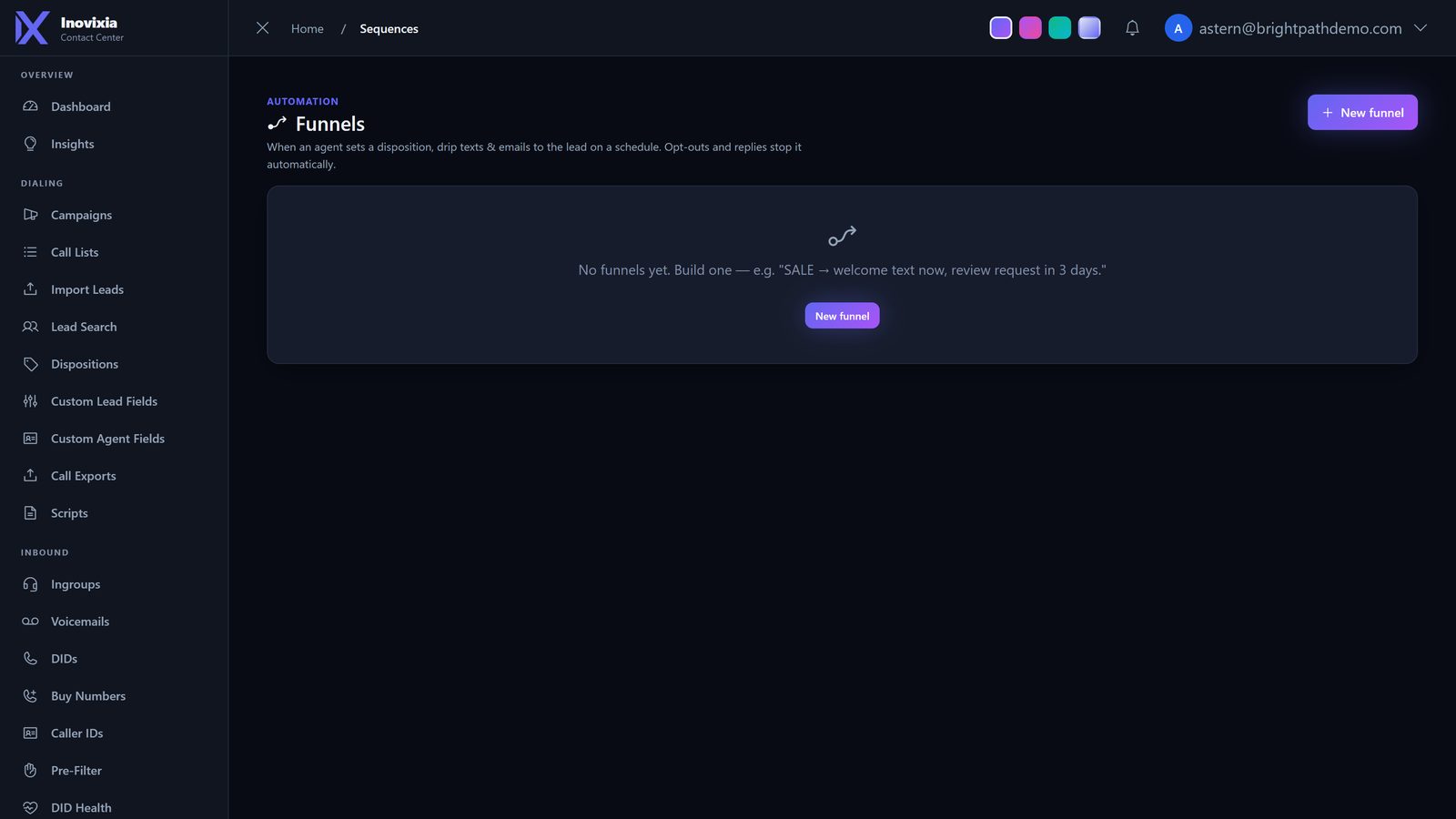Pick the purple theme swatch
The height and width of the screenshot is (819, 1456).
click(1000, 28)
